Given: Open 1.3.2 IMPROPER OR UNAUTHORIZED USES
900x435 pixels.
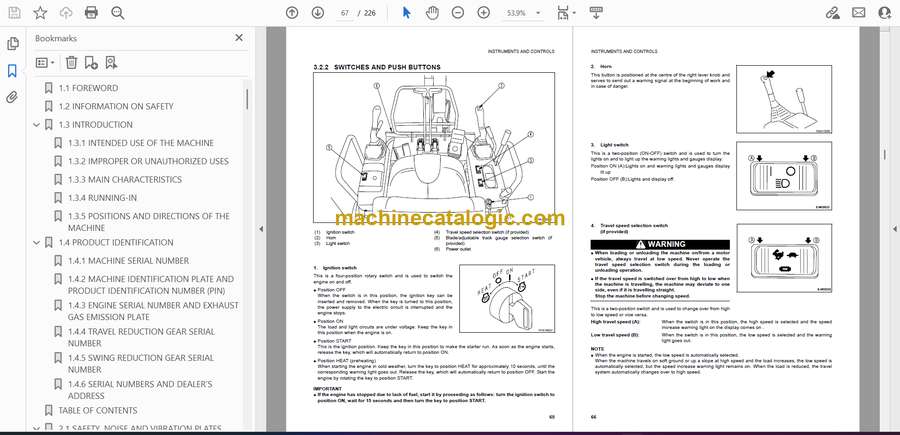Looking at the screenshot, I should coord(148,161).
